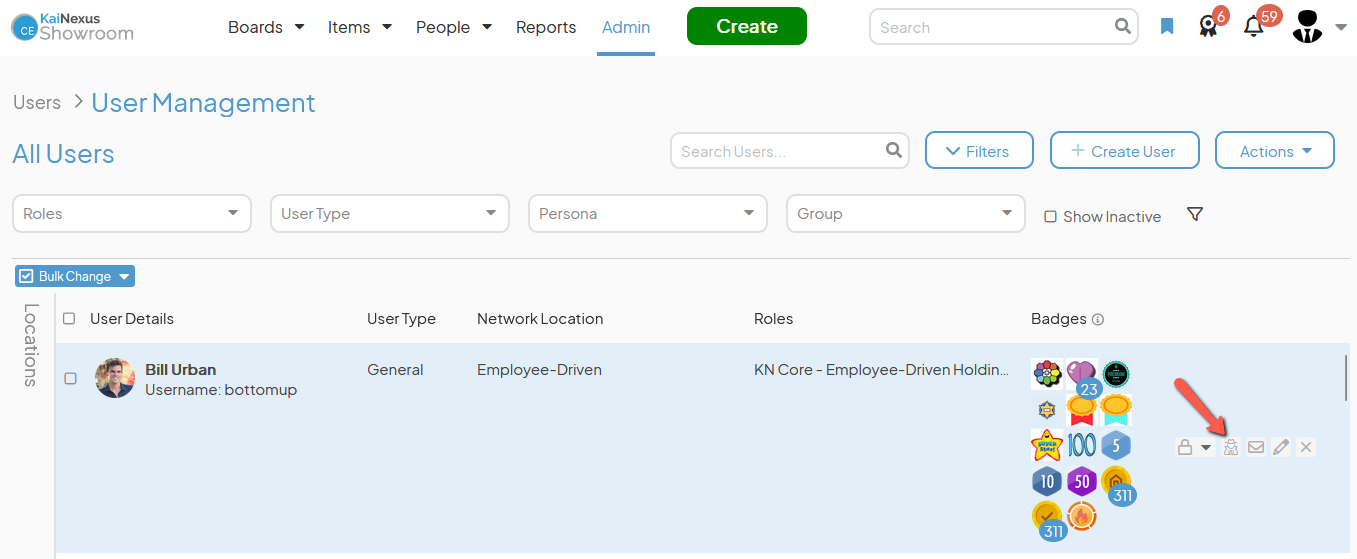Open the User Type filter dropdown
This screenshot has height=559, width=1357.
pyautogui.click(x=389, y=213)
